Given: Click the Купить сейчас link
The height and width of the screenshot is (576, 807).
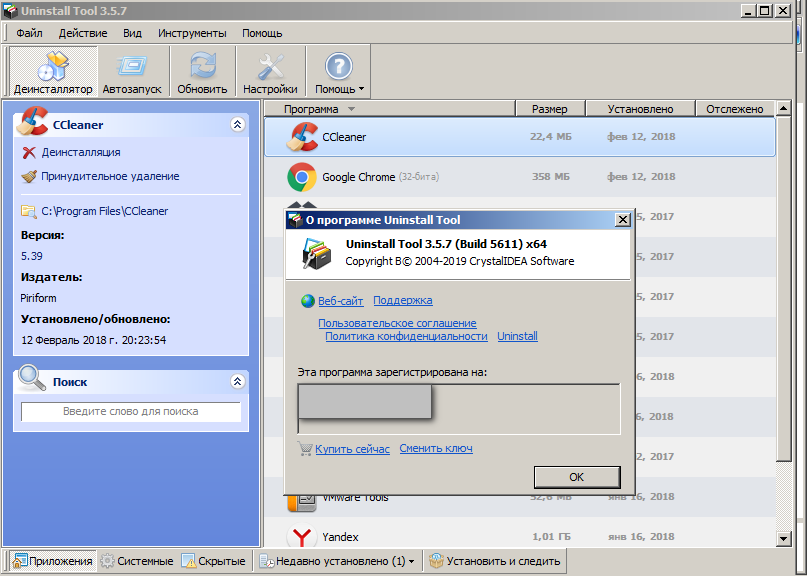Looking at the screenshot, I should point(353,449).
